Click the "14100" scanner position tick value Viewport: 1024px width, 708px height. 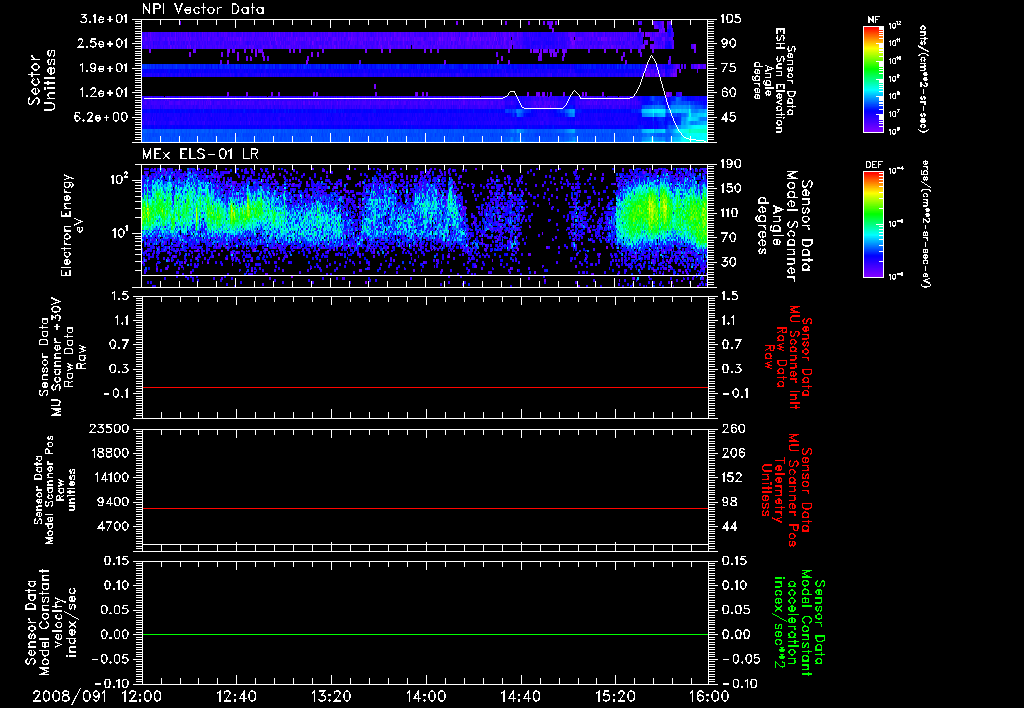(109, 477)
